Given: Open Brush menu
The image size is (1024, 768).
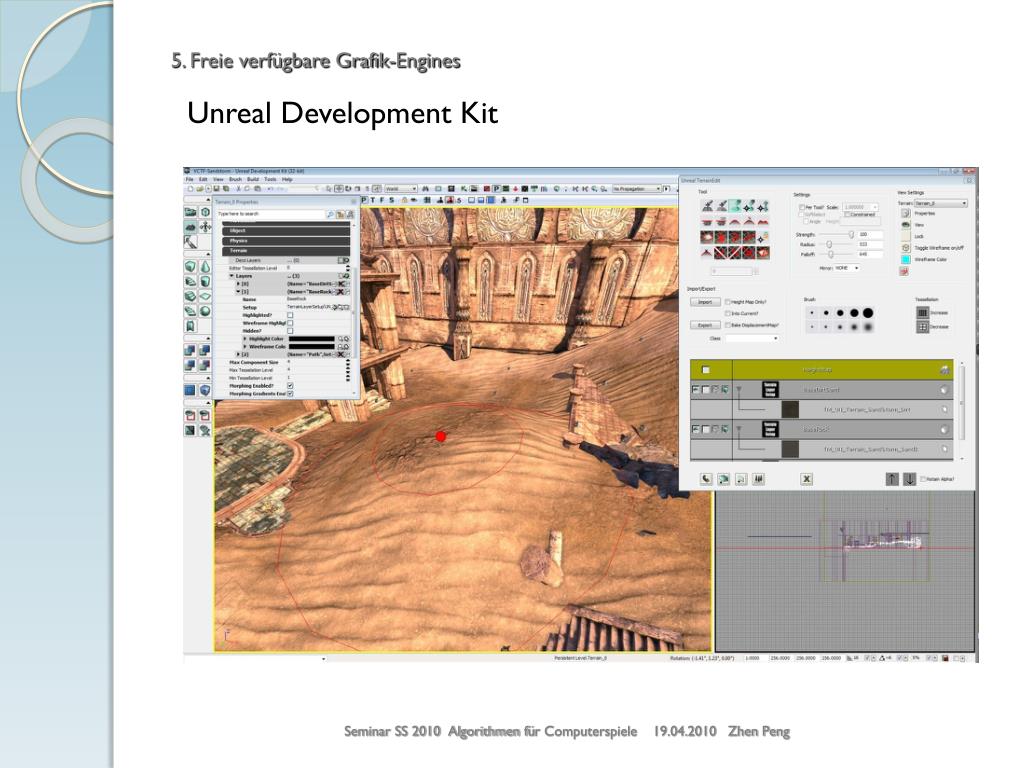Looking at the screenshot, I should (235, 179).
